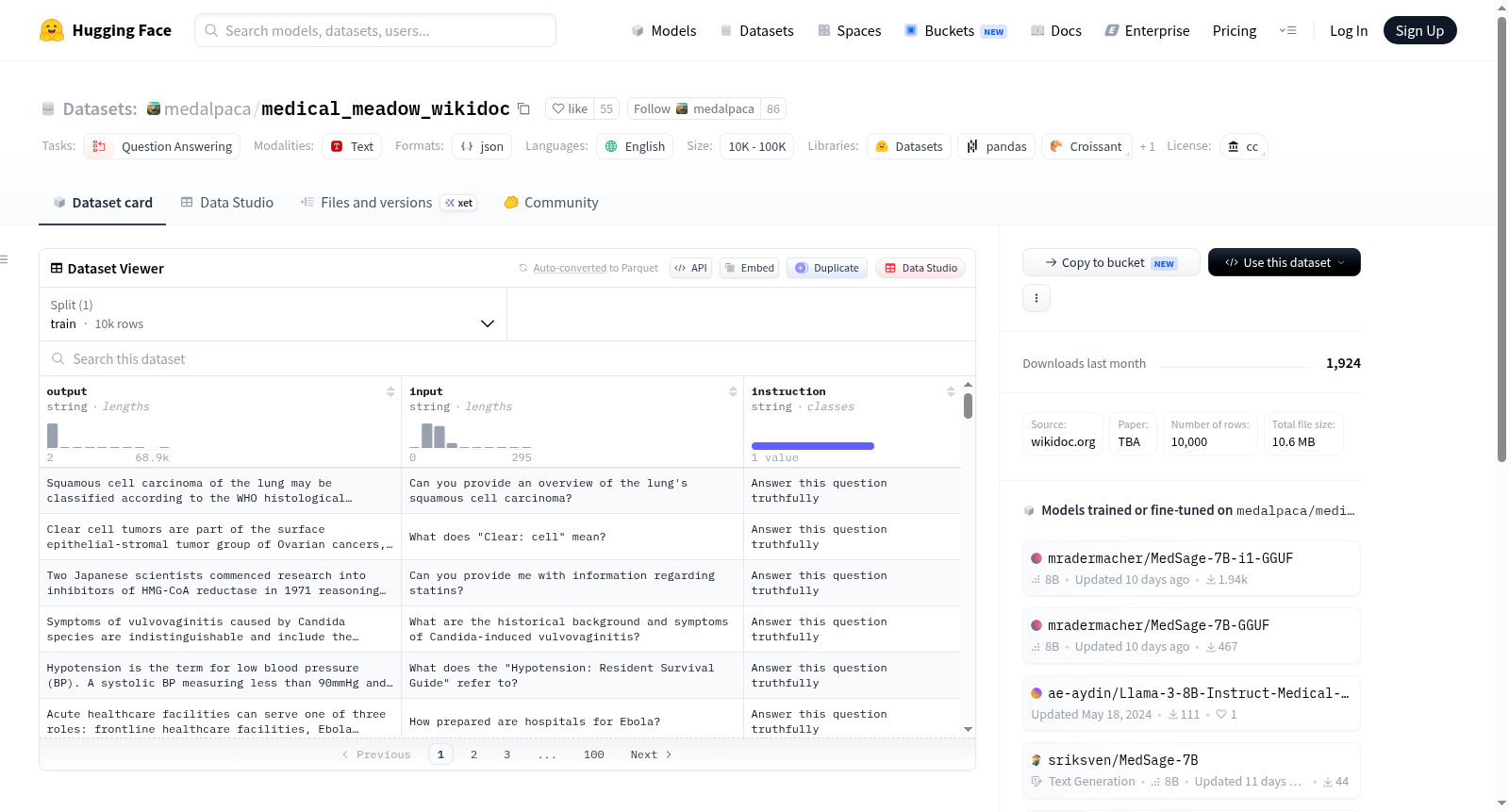Click the Sign Up button
The image size is (1509, 812).
1419,30
